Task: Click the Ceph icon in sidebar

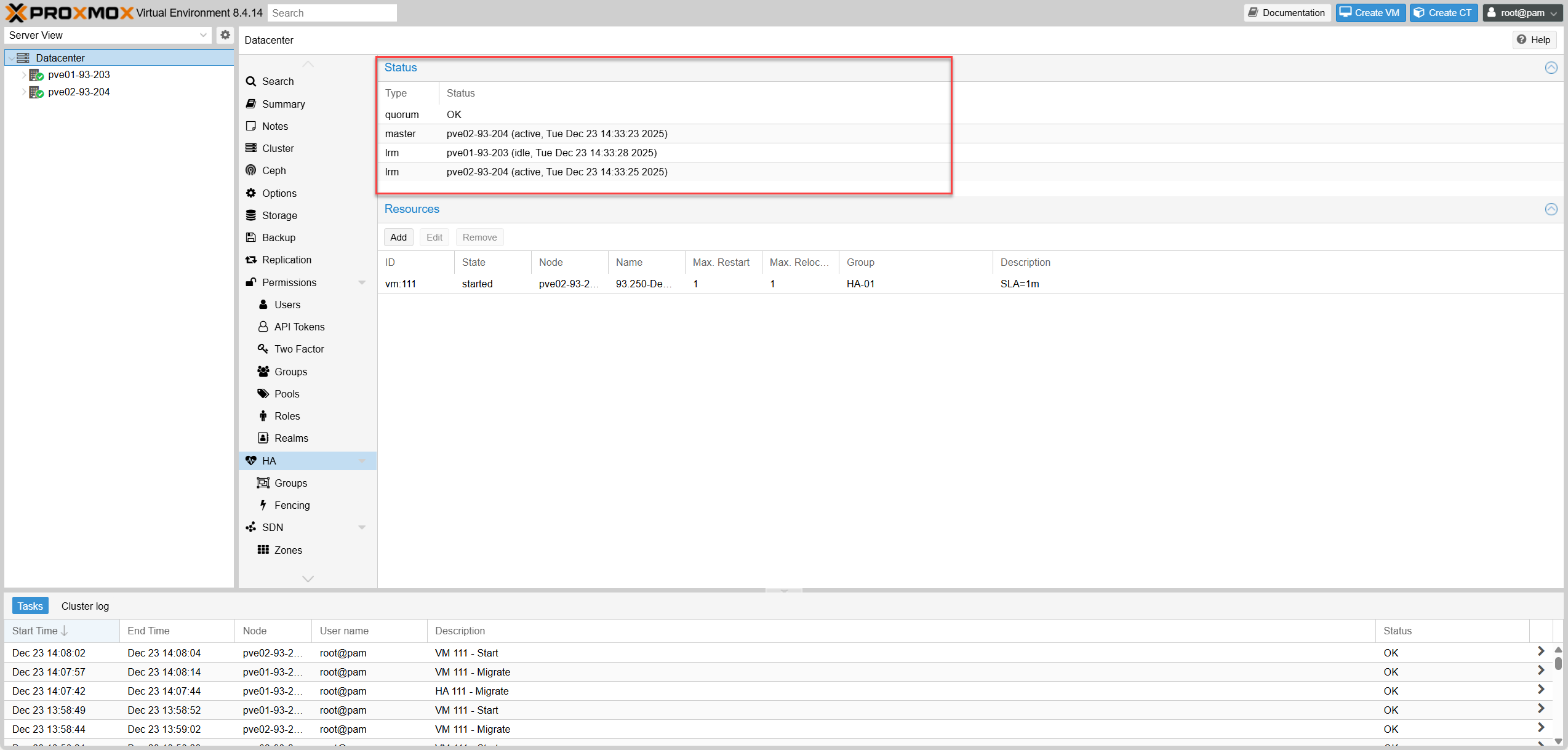Action: [251, 170]
